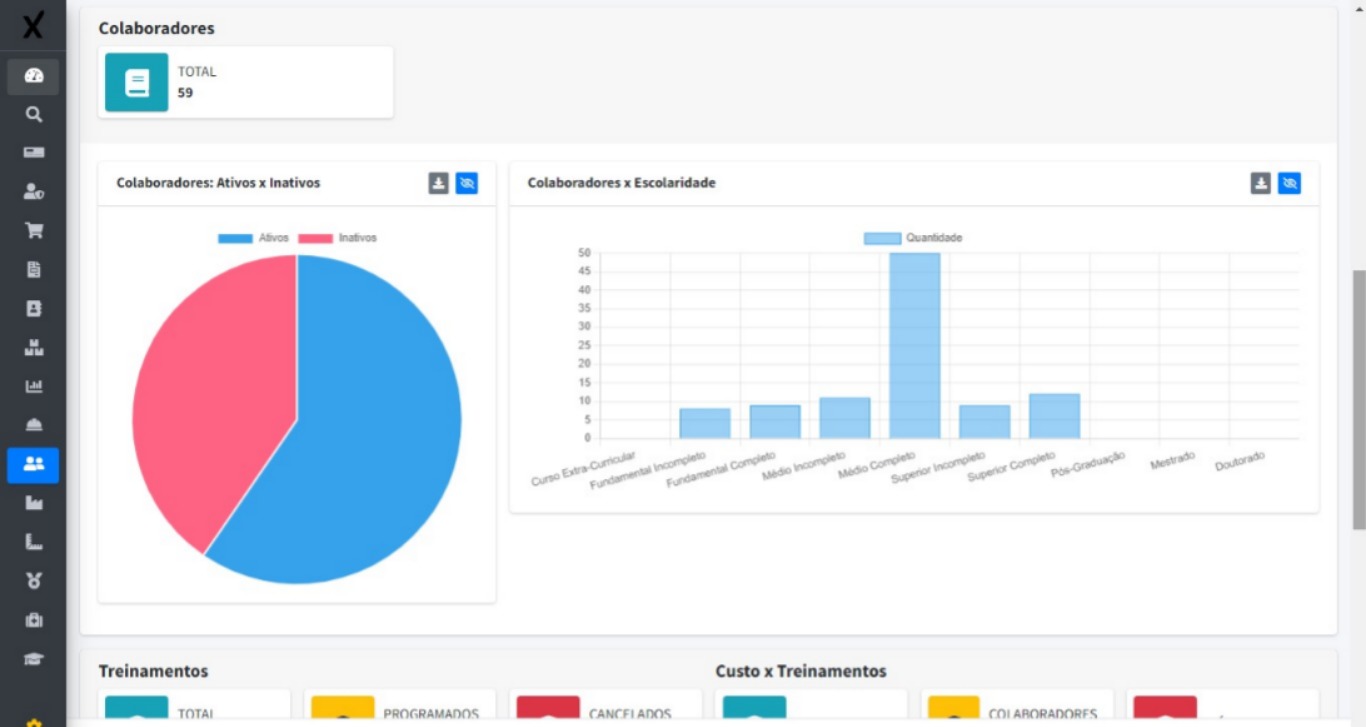Download the Colaboradores x Escolaridade chart
The image size is (1366, 727).
click(1261, 183)
